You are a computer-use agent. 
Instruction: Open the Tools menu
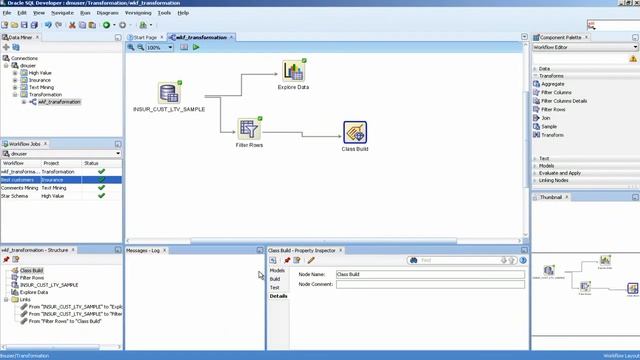coord(164,13)
